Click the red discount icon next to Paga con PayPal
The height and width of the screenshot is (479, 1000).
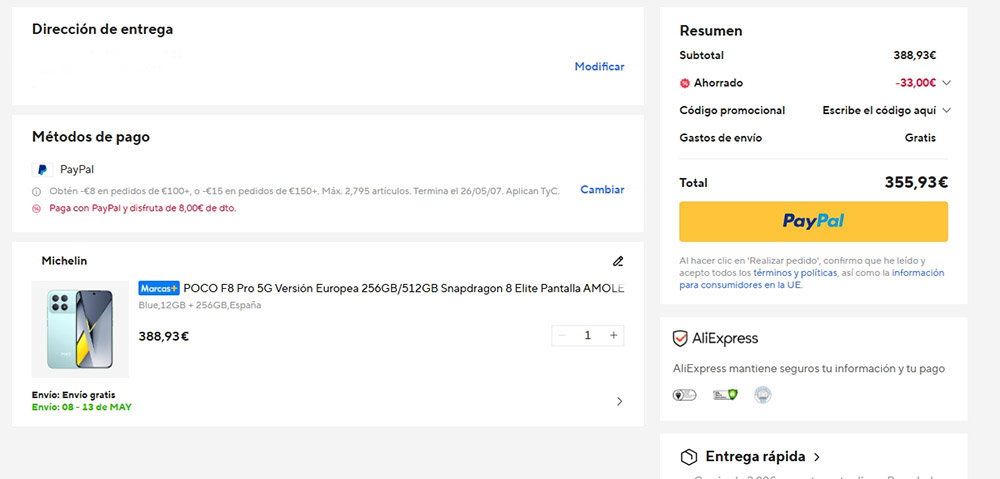coord(36,208)
